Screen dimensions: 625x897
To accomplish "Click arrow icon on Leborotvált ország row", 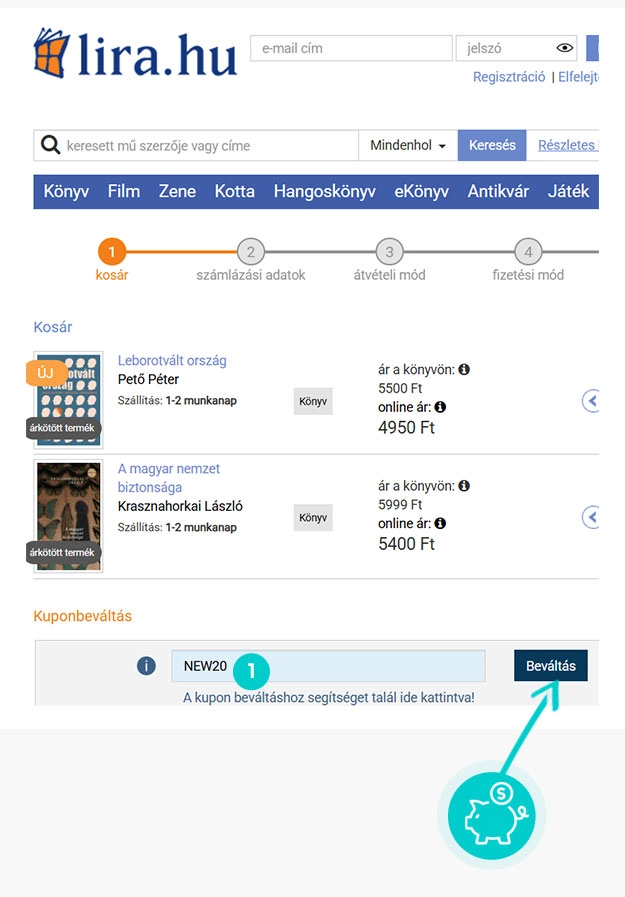I will [591, 401].
